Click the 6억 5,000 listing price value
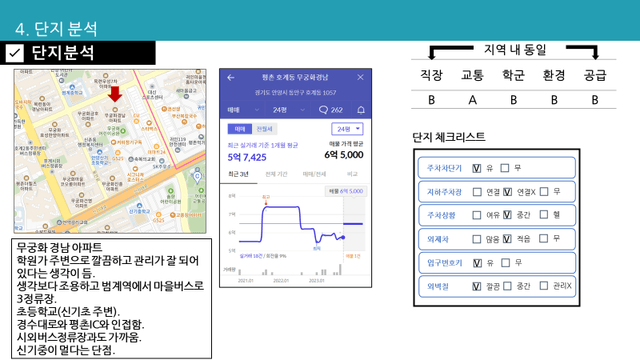Viewport: 640px width, 360px height. [x=344, y=155]
